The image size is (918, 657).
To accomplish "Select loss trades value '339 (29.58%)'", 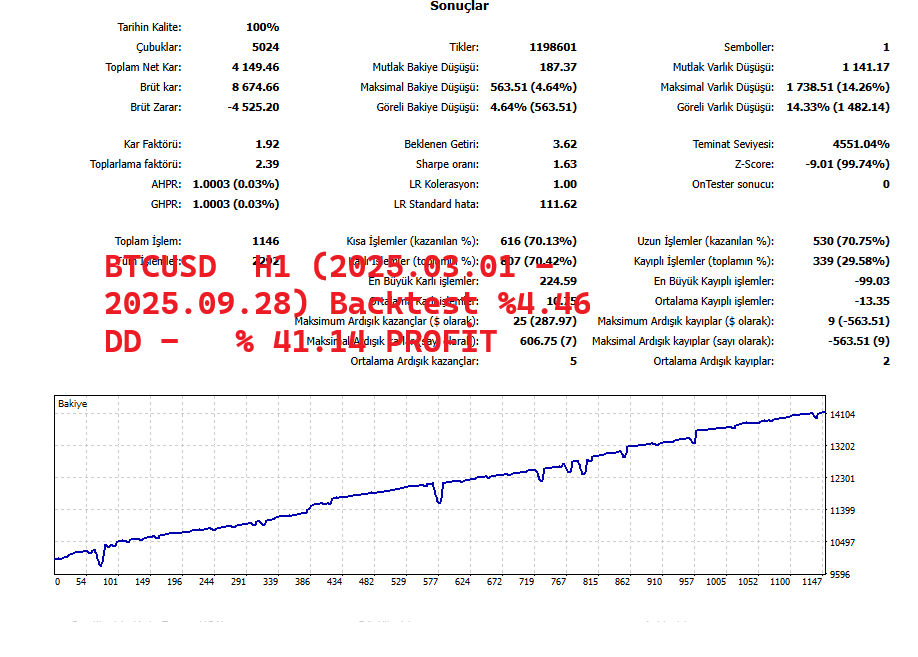I will click(851, 261).
